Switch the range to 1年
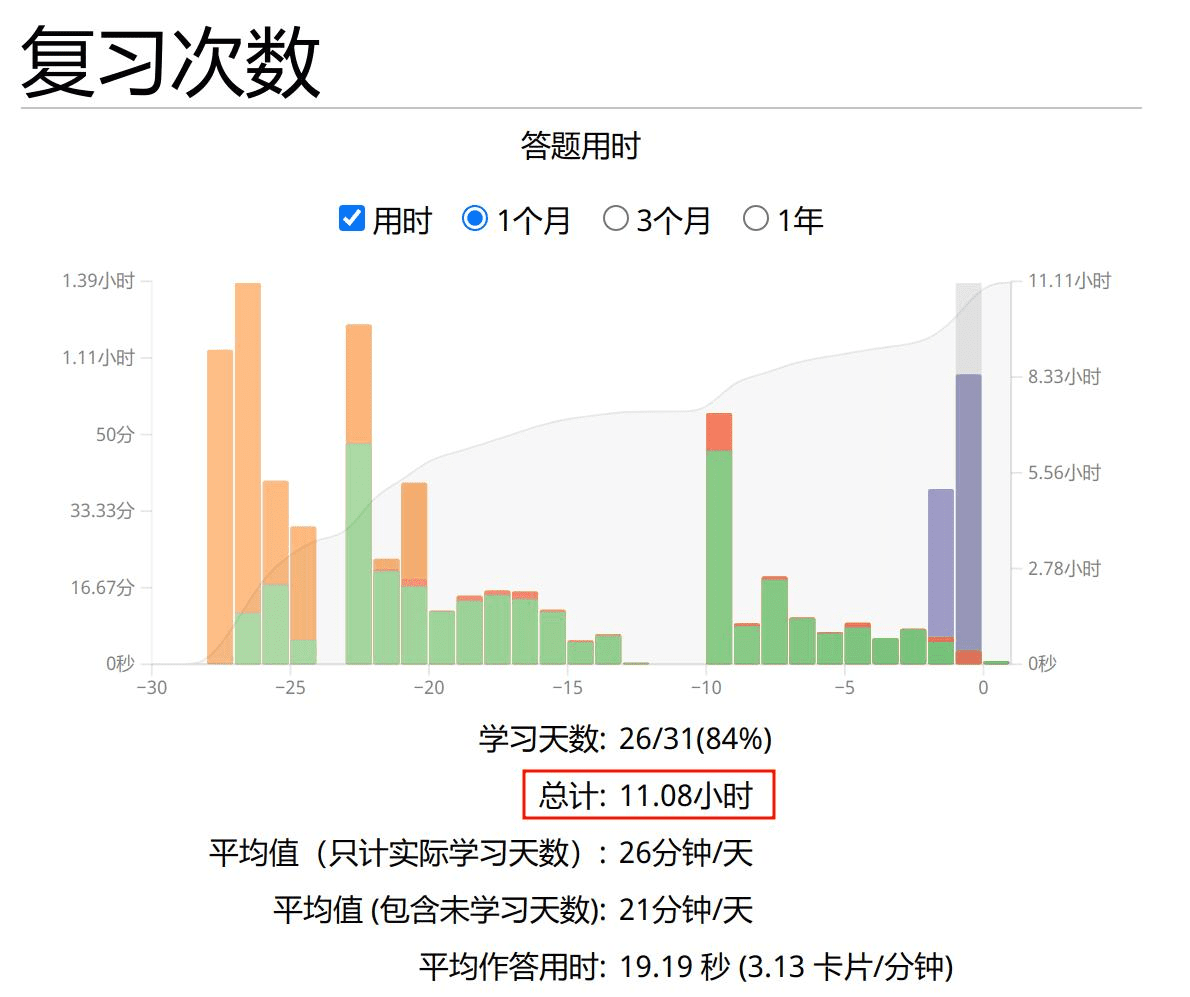The image size is (1190, 997). pyautogui.click(x=756, y=219)
